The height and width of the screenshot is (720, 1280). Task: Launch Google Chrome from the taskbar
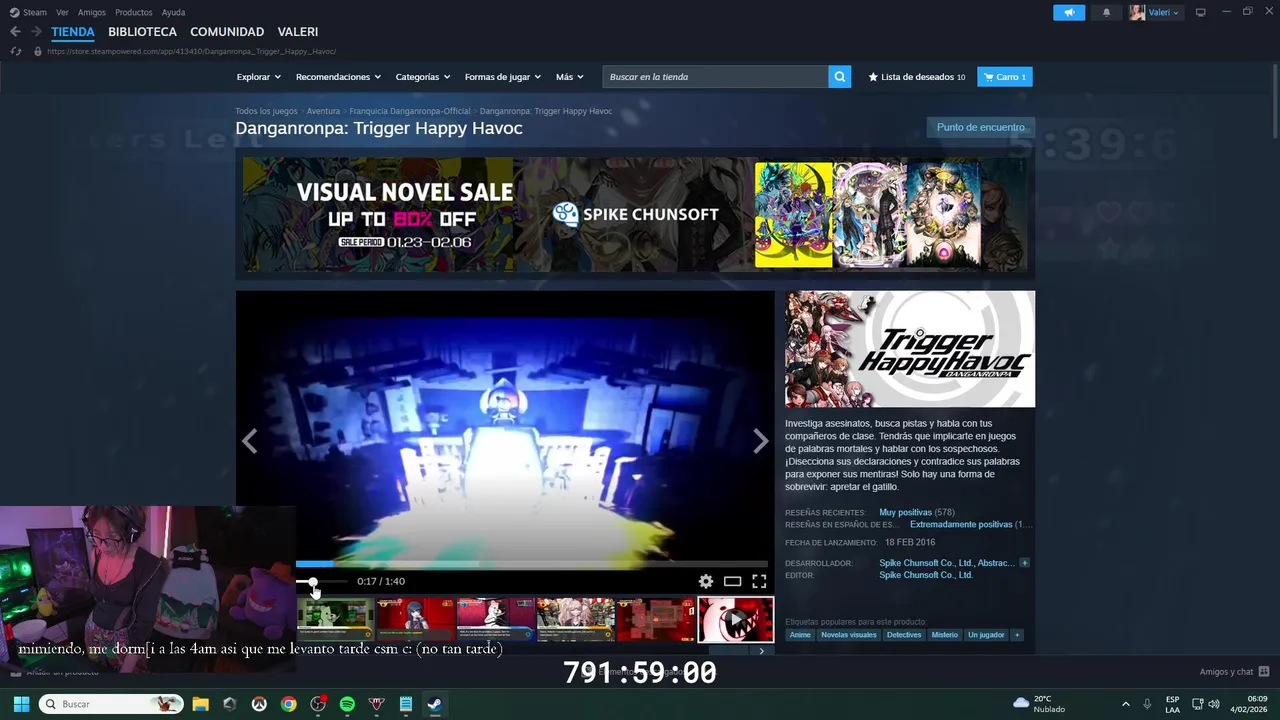tap(288, 704)
